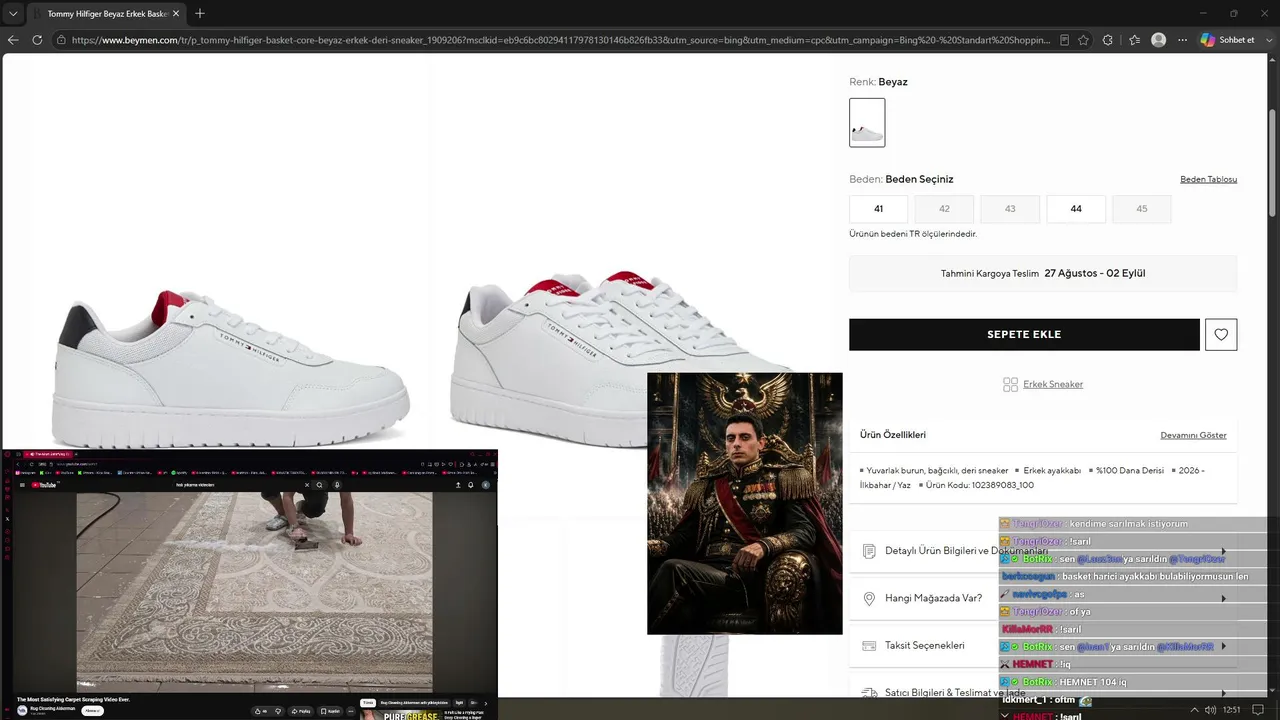Choose shoe size 41
Image resolution: width=1280 pixels, height=720 pixels.
(879, 209)
